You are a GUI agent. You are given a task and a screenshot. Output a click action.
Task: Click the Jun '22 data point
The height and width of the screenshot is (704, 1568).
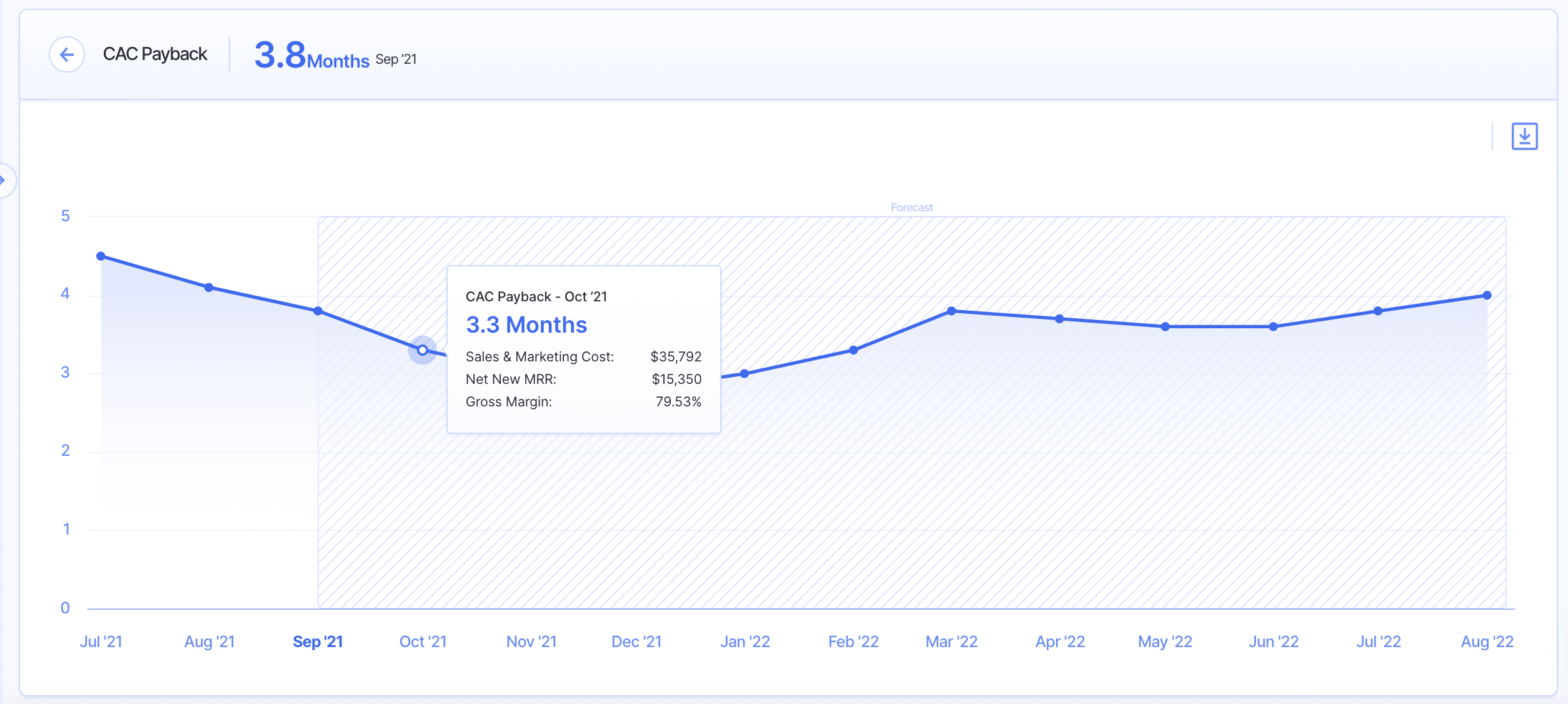pos(1274,326)
